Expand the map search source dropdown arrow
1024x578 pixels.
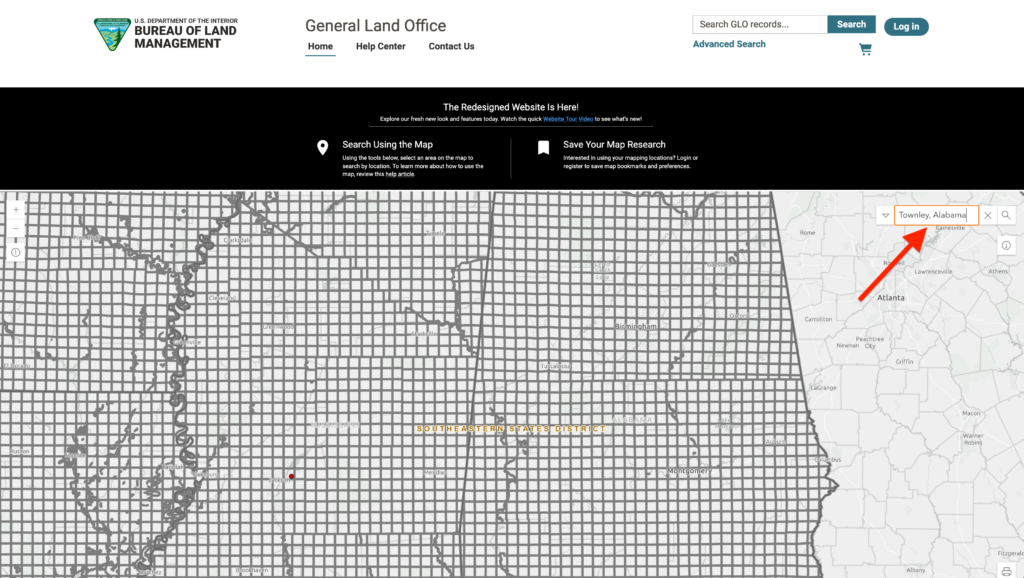[886, 215]
